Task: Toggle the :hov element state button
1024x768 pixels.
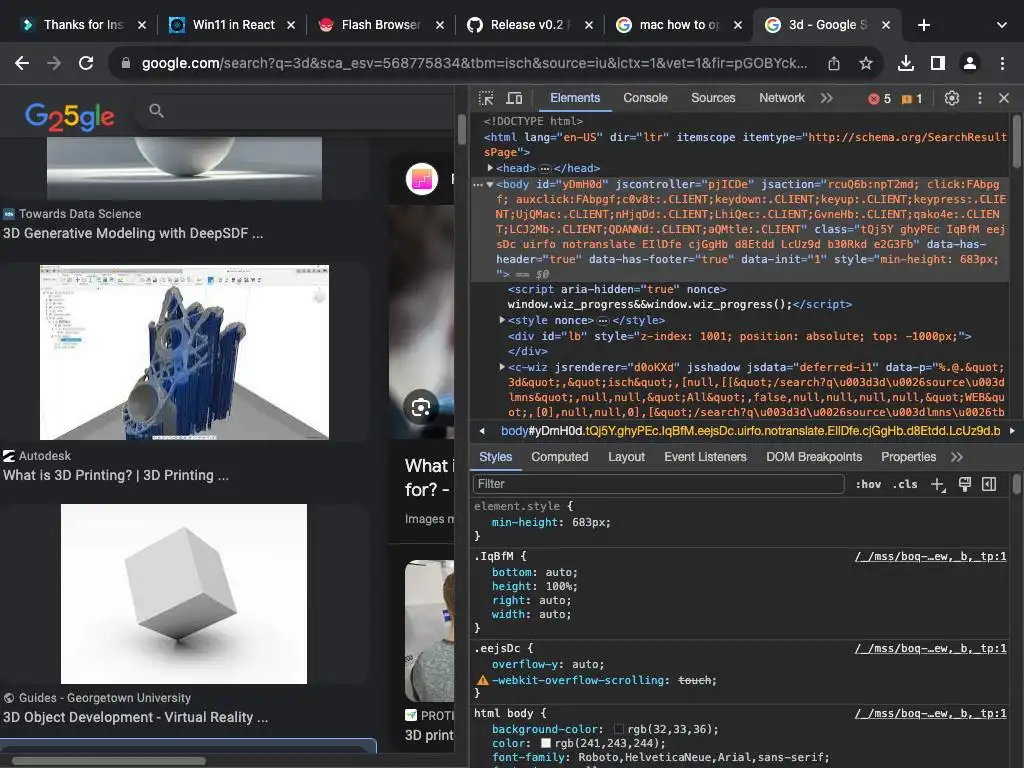Action: (x=868, y=485)
